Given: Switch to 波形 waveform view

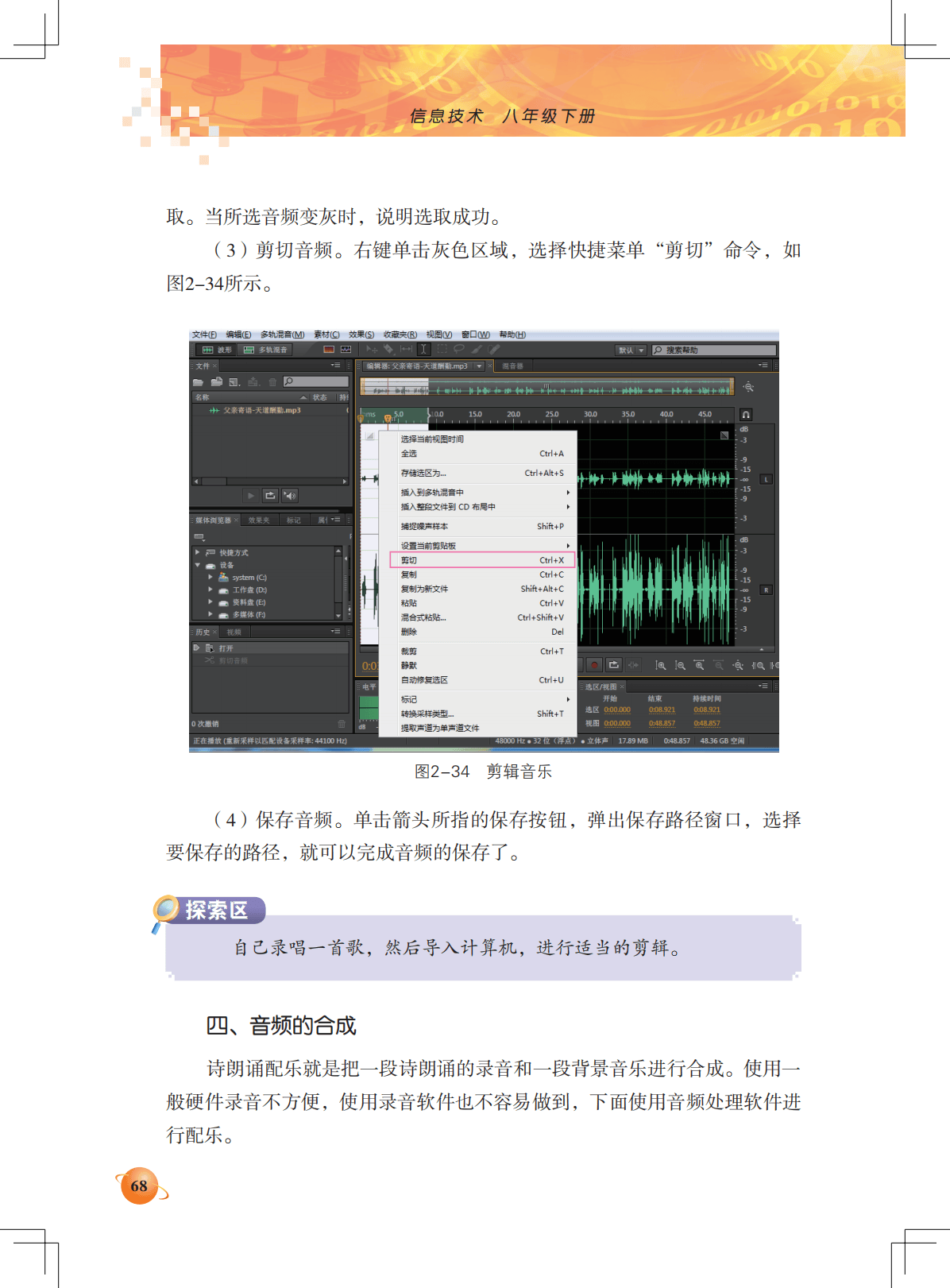Looking at the screenshot, I should coord(215,350).
